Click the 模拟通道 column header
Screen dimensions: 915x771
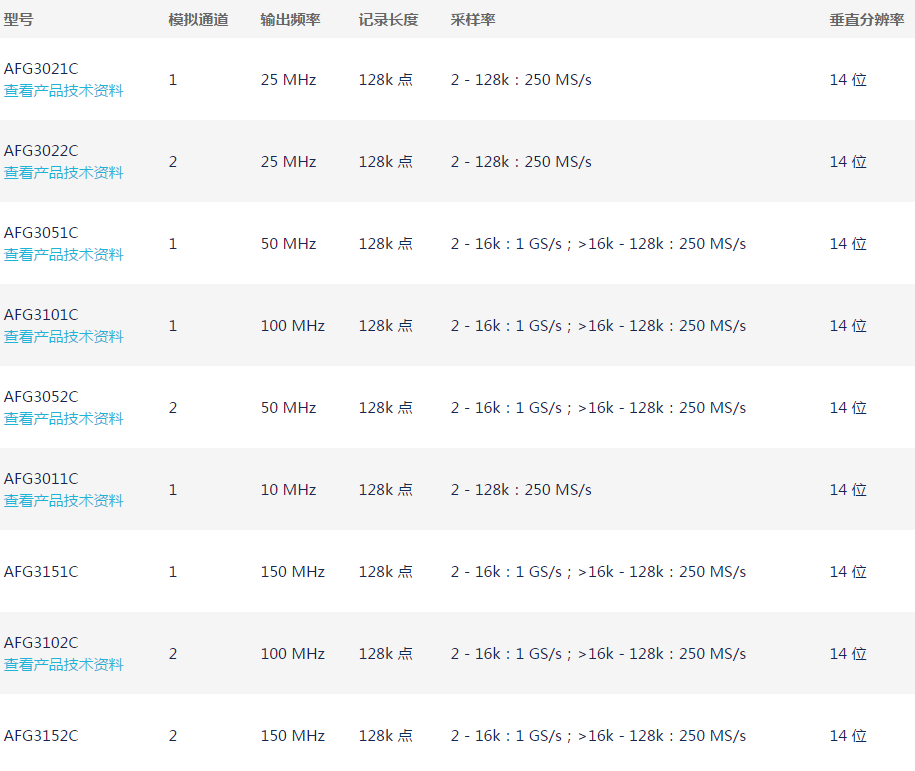(198, 20)
